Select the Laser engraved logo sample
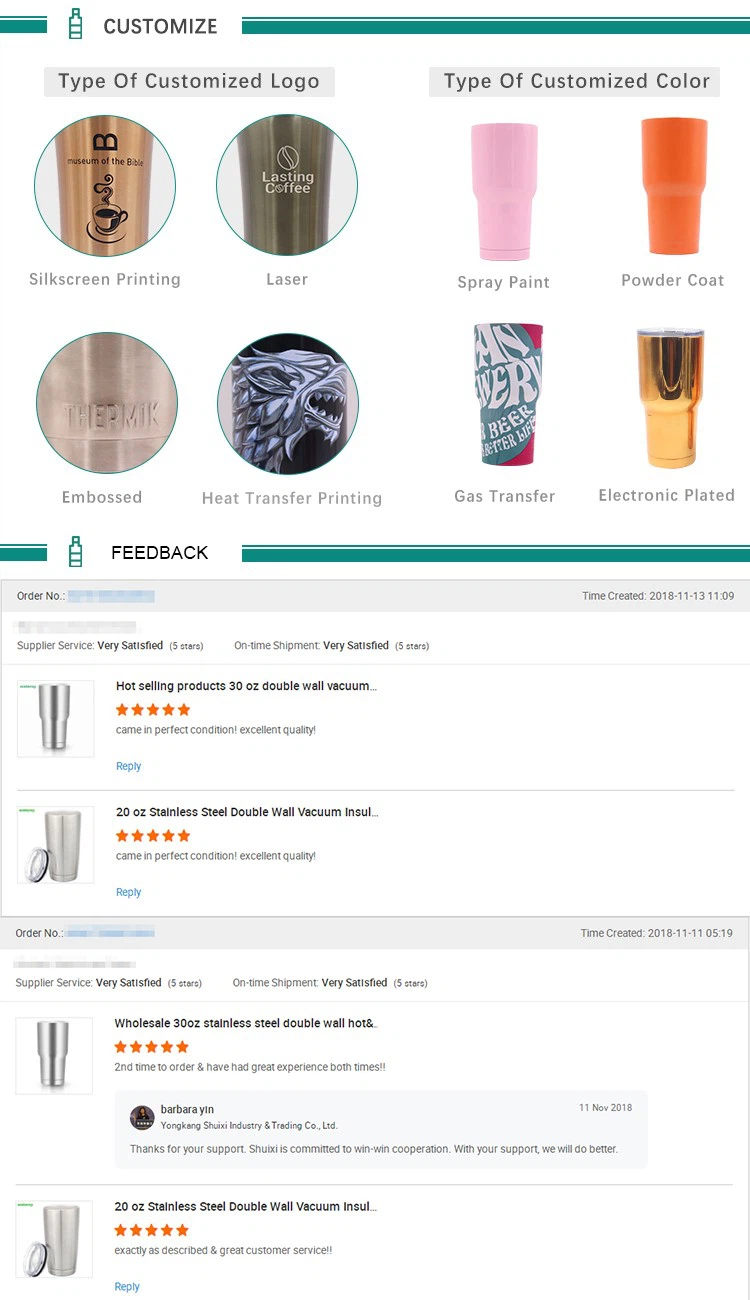The width and height of the screenshot is (750, 1300). (287, 186)
